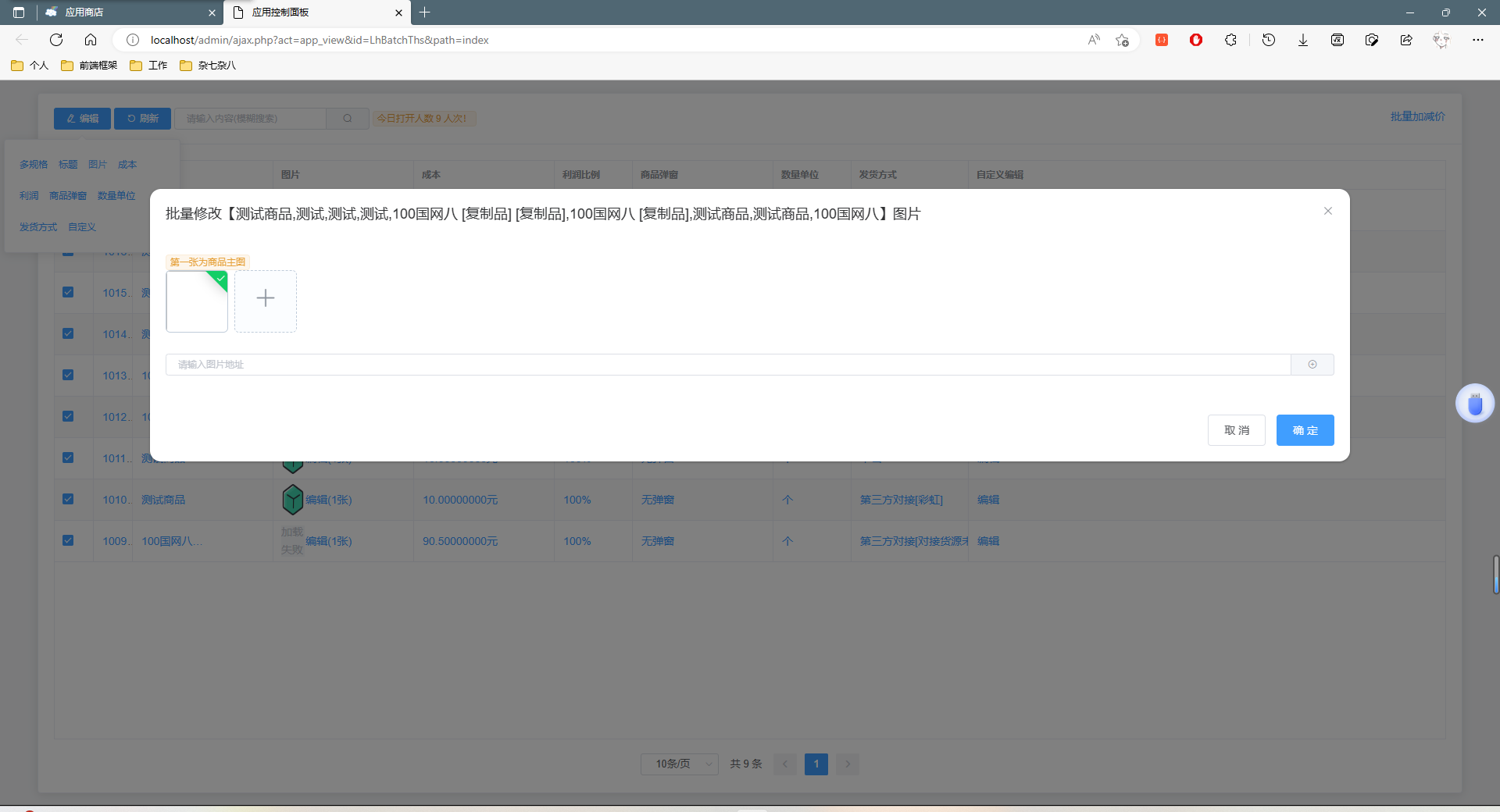Click the browser refresh icon
The height and width of the screenshot is (812, 1500).
[56, 40]
